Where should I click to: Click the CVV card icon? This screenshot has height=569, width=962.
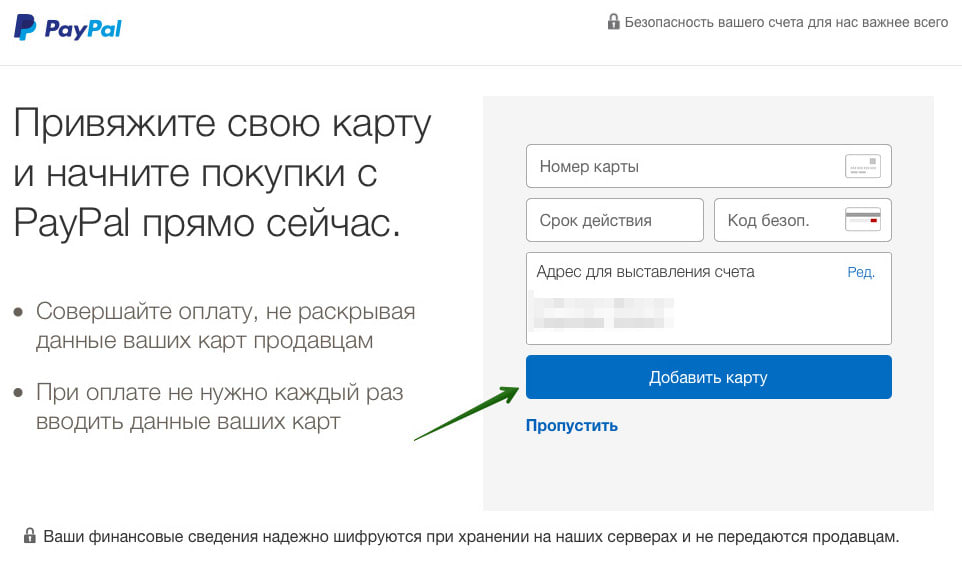pyautogui.click(x=863, y=220)
